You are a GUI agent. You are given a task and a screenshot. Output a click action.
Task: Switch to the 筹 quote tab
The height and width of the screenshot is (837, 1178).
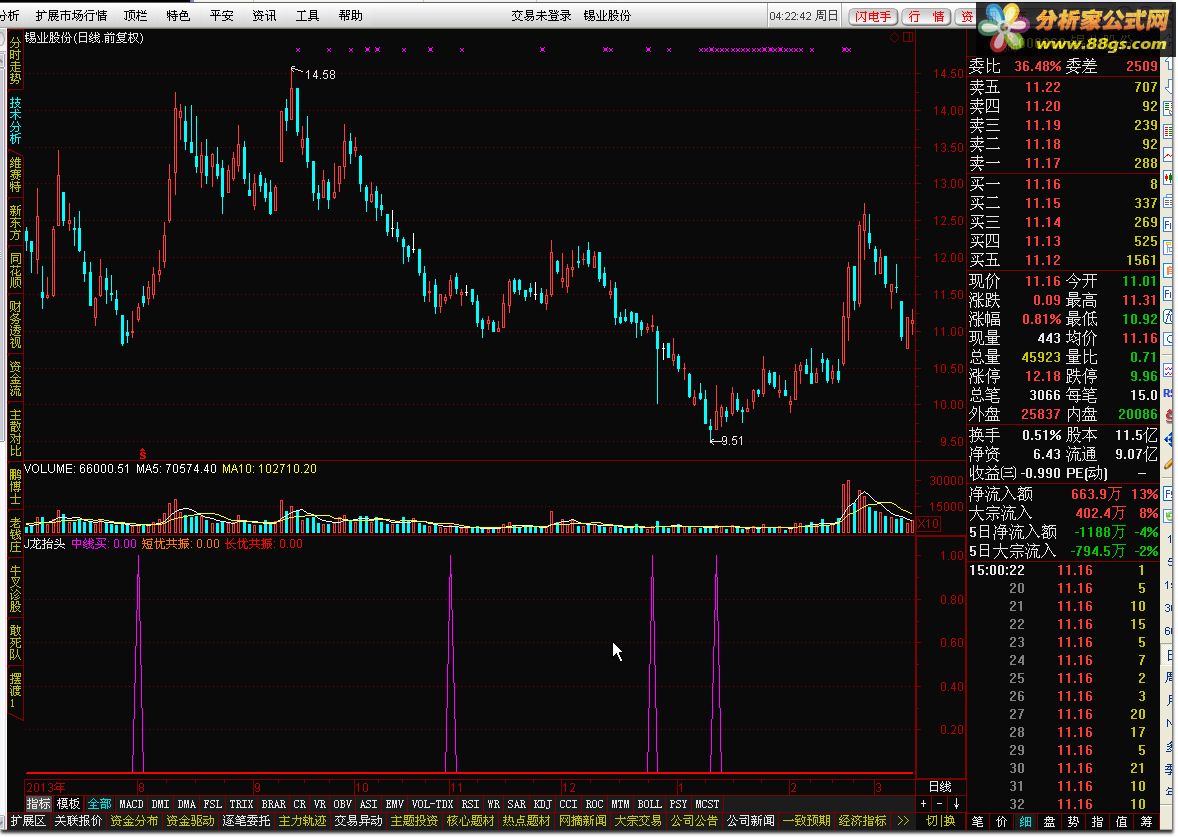[x=1146, y=822]
